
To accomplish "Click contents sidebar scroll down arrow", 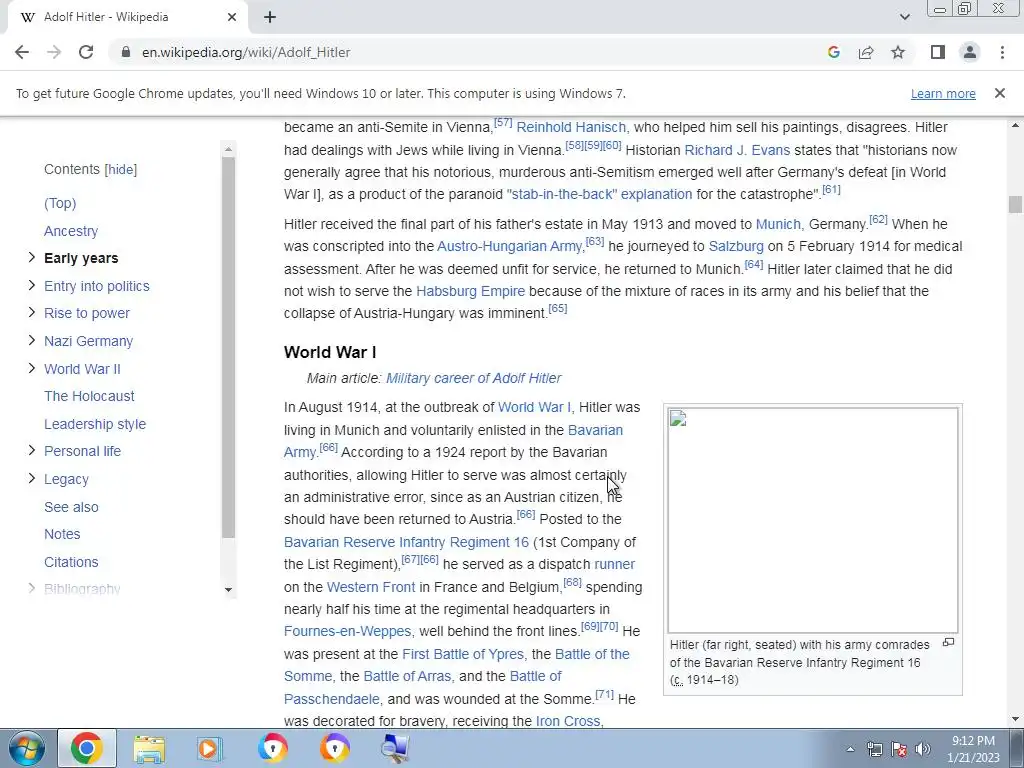I will pyautogui.click(x=228, y=590).
